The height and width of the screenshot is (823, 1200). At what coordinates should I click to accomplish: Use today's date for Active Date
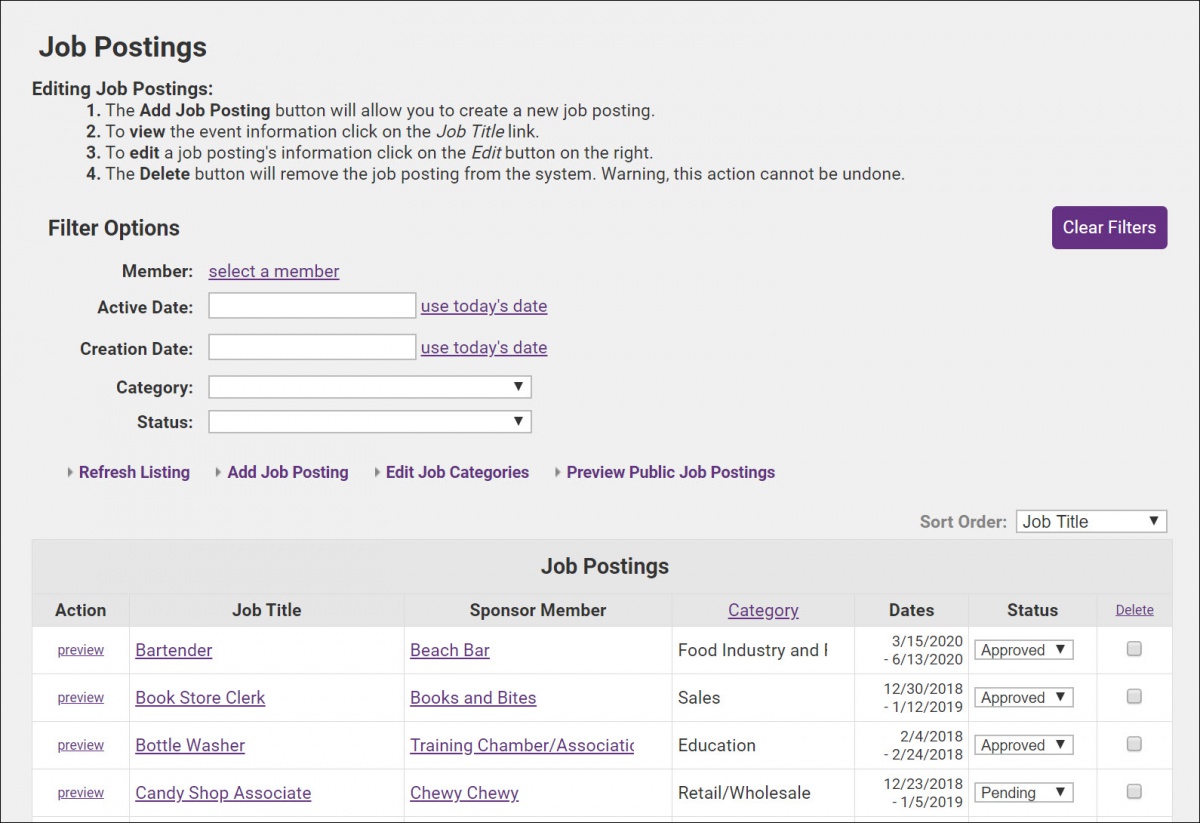pos(483,306)
